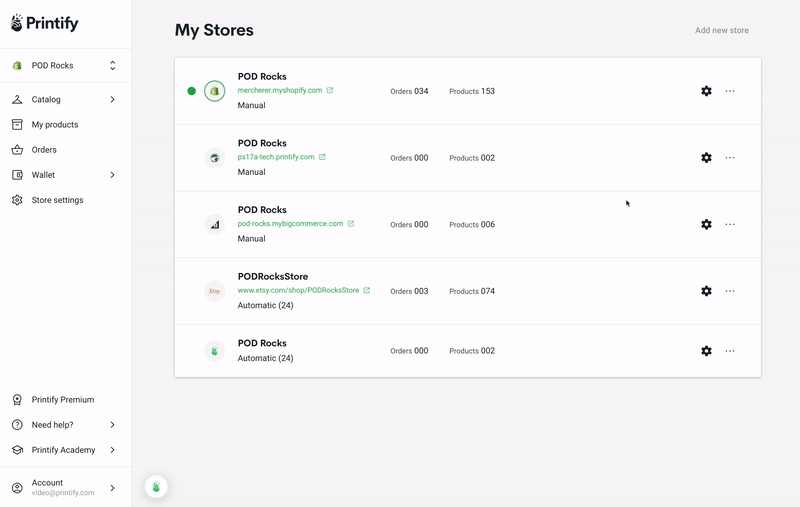Click the My products box icon

(x=17, y=124)
